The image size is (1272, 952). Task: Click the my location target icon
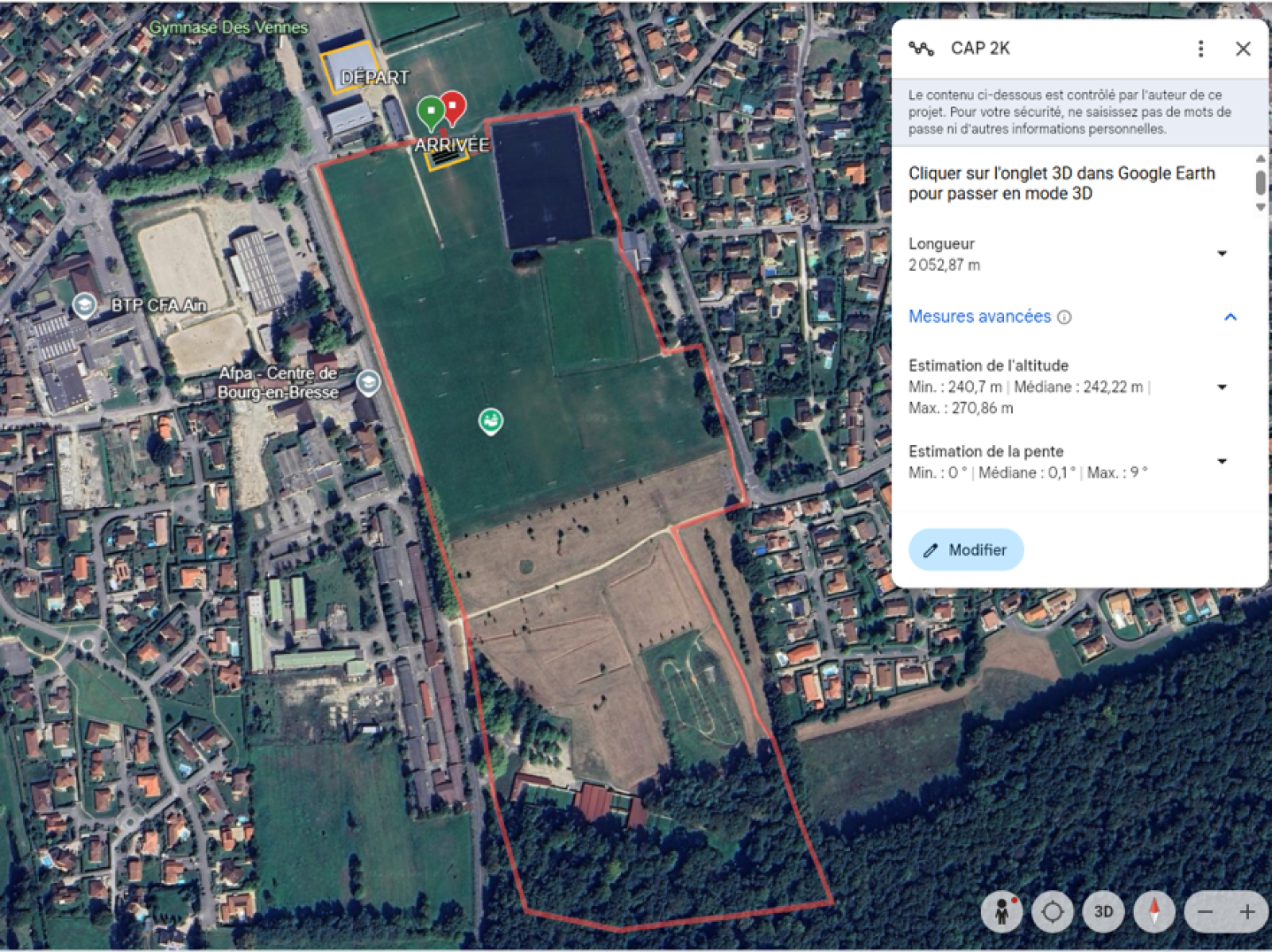click(x=1053, y=911)
